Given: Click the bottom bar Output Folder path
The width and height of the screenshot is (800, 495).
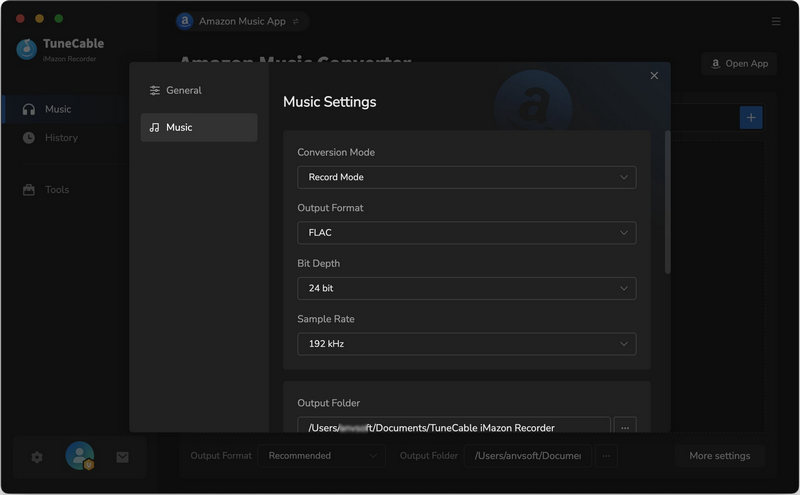Looking at the screenshot, I should [x=528, y=456].
